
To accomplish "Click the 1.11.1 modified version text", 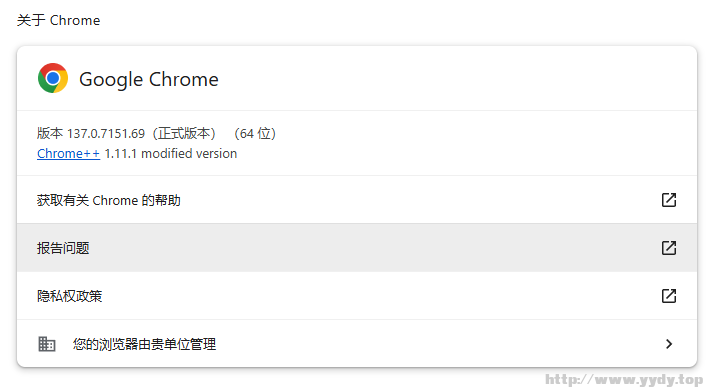I will [x=171, y=154].
